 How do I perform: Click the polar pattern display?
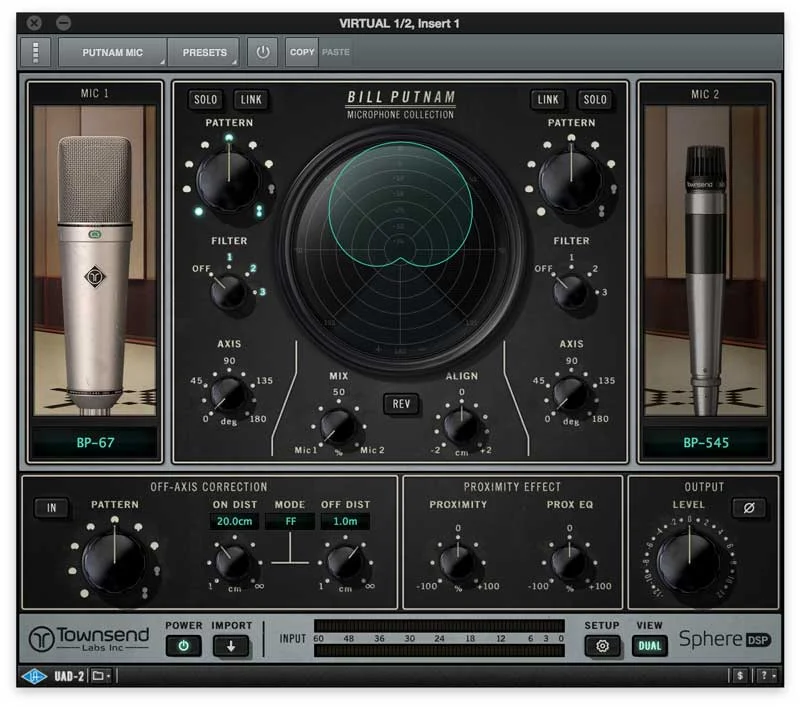coord(401,250)
